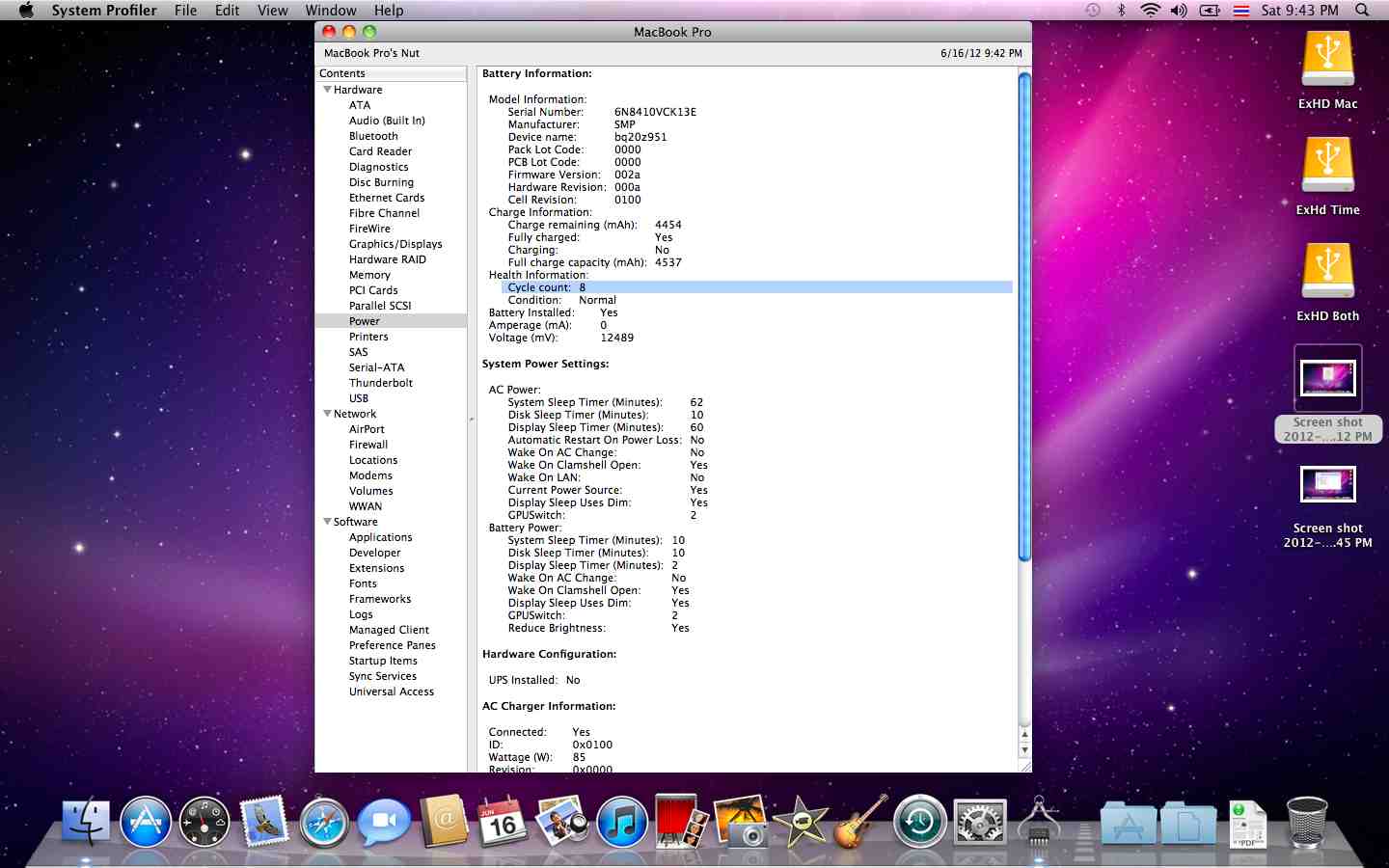
Task: Open Finder from the Dock
Action: pos(86,823)
